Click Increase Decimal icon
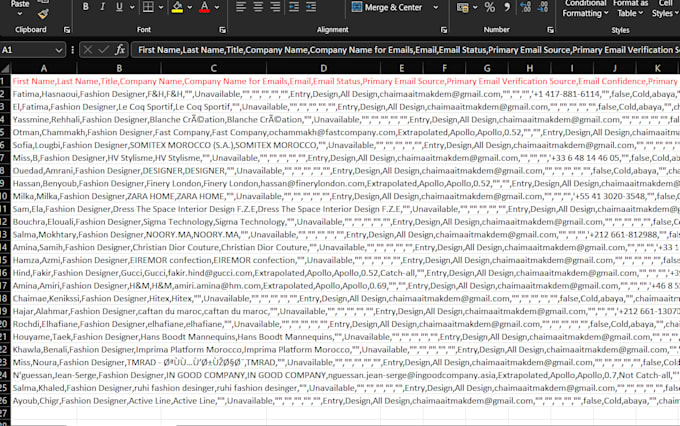The image size is (680, 426). point(526,7)
